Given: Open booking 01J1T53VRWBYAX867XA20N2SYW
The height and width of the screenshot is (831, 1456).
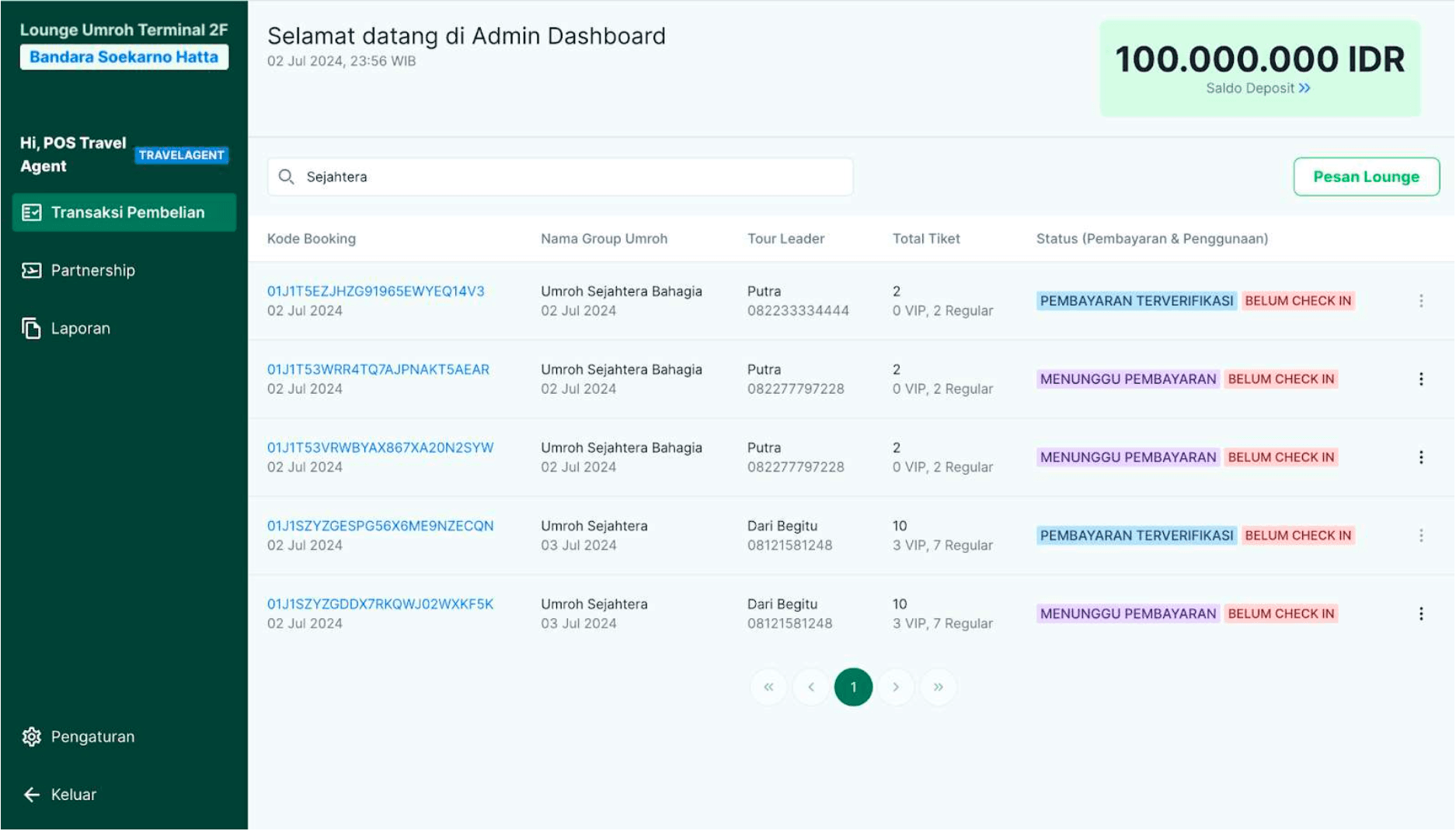Looking at the screenshot, I should tap(380, 448).
